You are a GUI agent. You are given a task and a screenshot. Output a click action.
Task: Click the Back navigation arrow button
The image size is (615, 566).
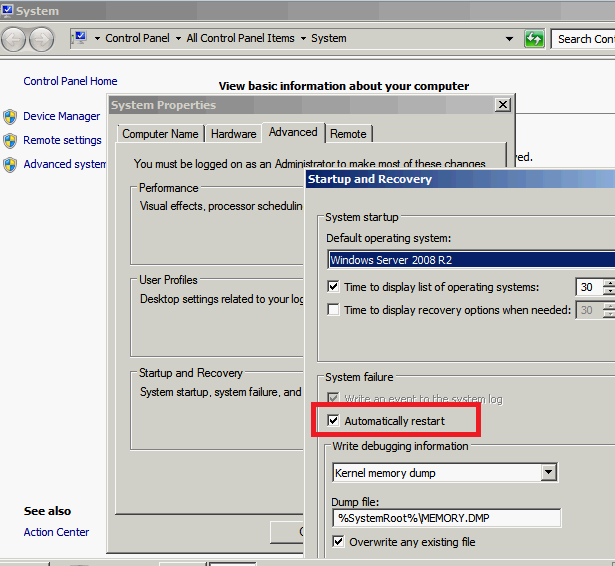pos(14,39)
